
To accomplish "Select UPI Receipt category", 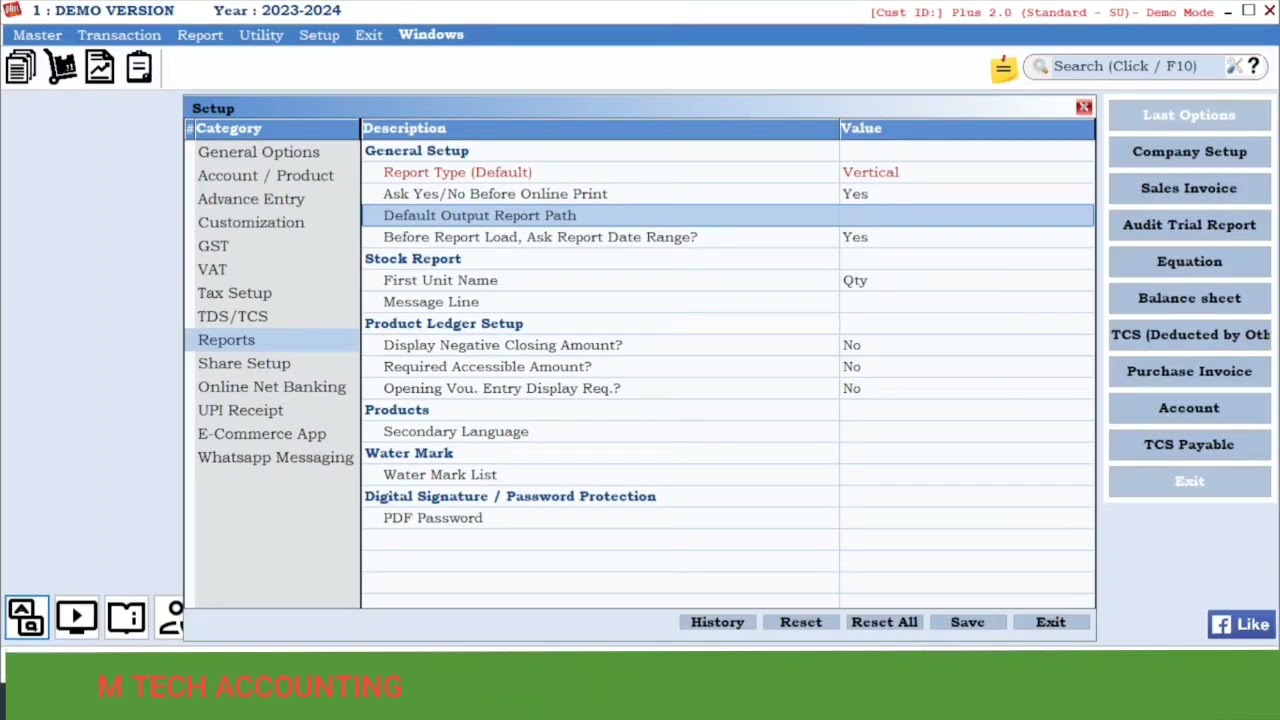I will tap(240, 410).
